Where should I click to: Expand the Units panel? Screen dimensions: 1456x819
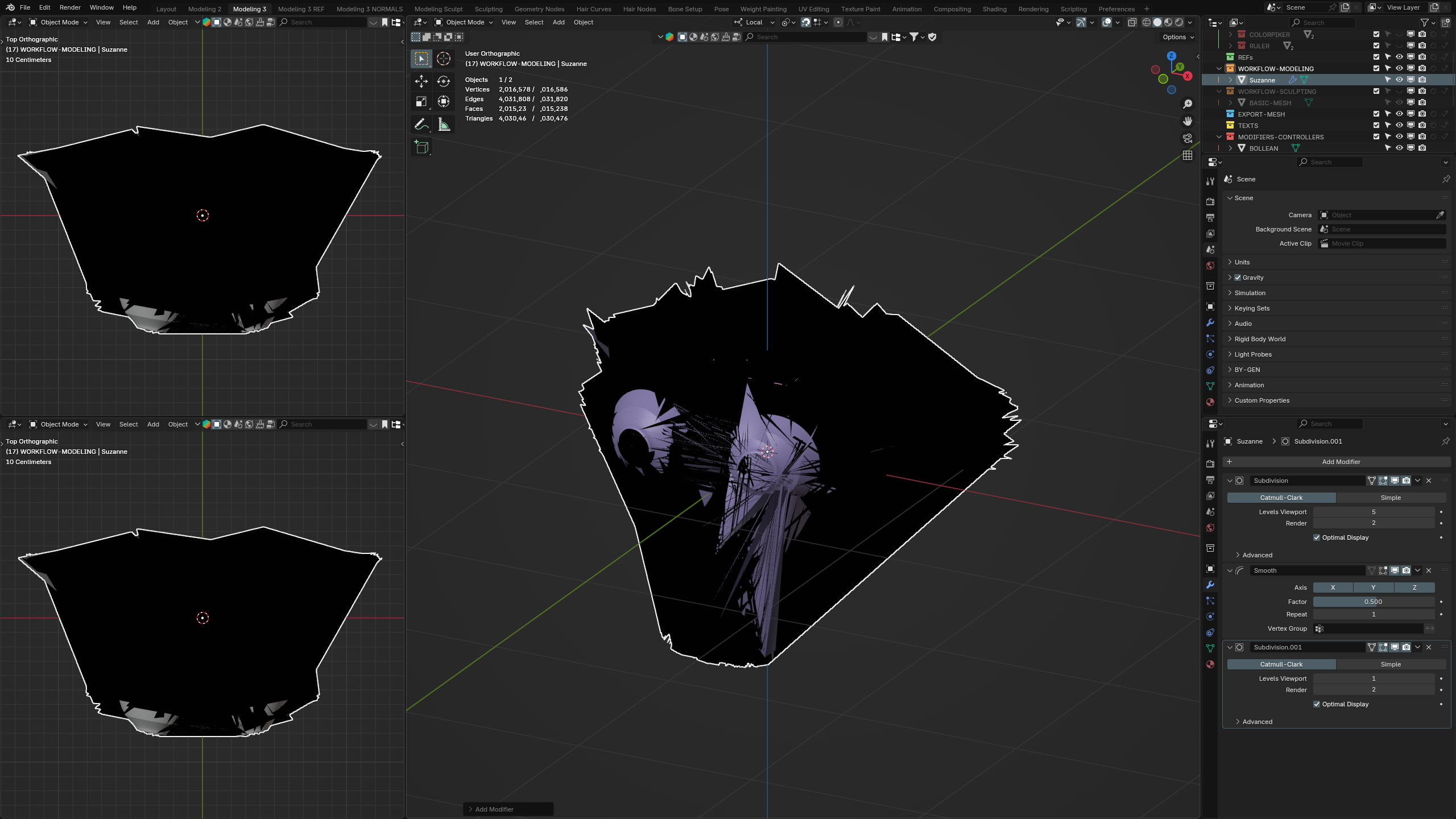(x=1242, y=262)
